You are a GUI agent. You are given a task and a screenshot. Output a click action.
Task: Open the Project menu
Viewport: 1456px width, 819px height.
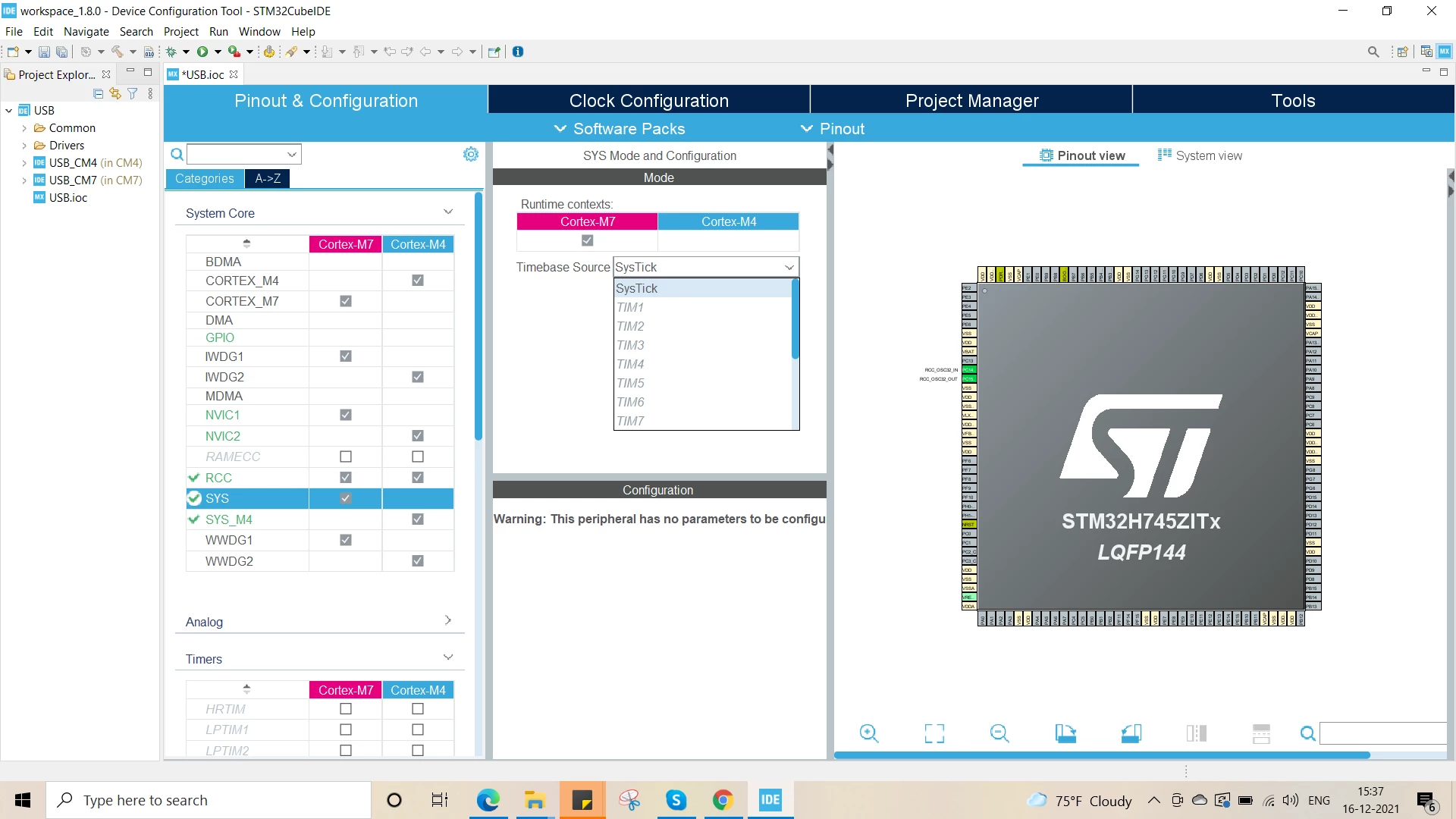pyautogui.click(x=180, y=32)
